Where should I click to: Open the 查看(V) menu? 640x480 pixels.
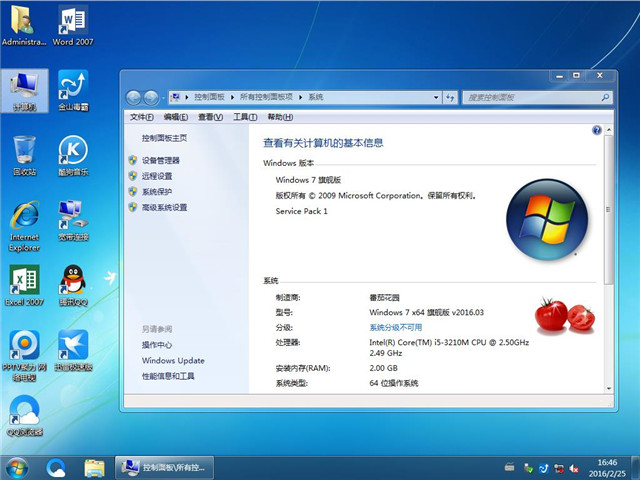coord(211,117)
